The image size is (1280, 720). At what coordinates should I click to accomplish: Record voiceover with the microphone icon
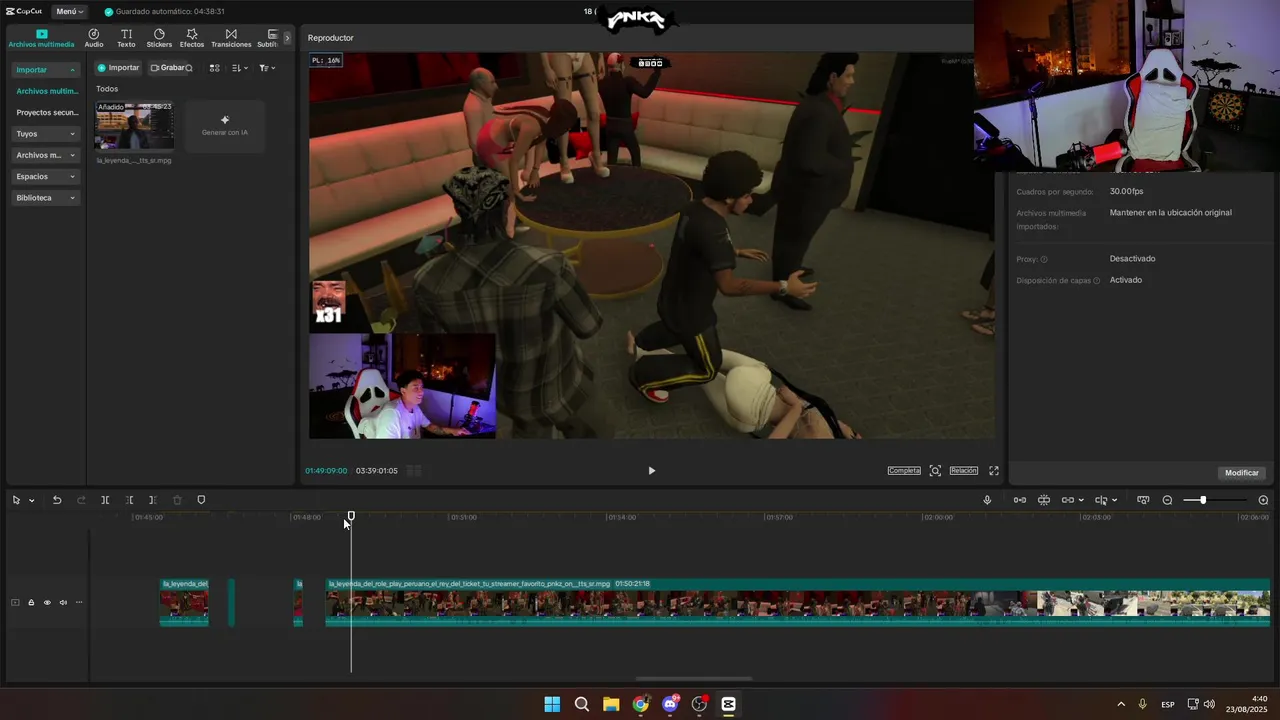click(987, 500)
